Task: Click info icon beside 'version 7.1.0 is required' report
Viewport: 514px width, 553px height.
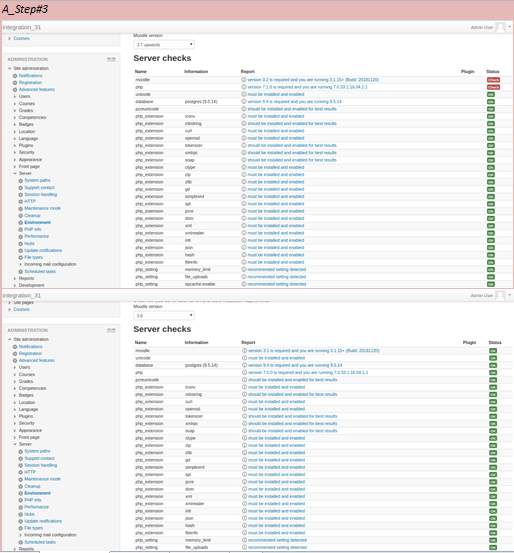Action: 244,87
